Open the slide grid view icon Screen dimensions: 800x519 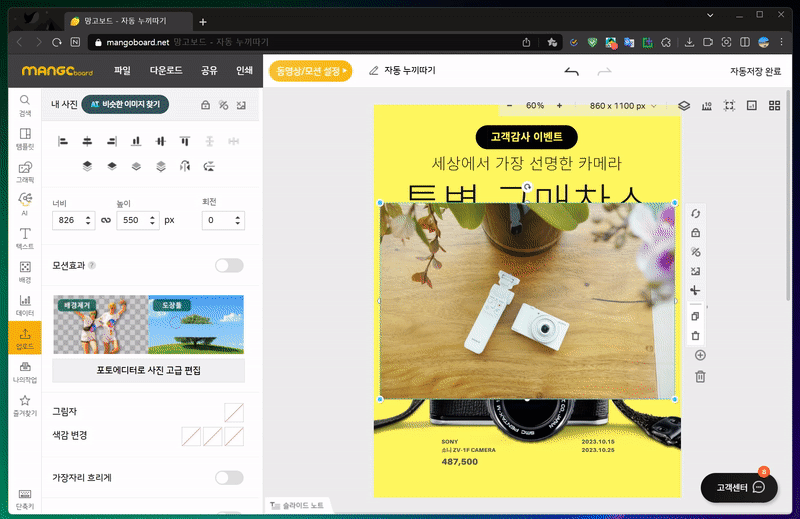[x=774, y=106]
